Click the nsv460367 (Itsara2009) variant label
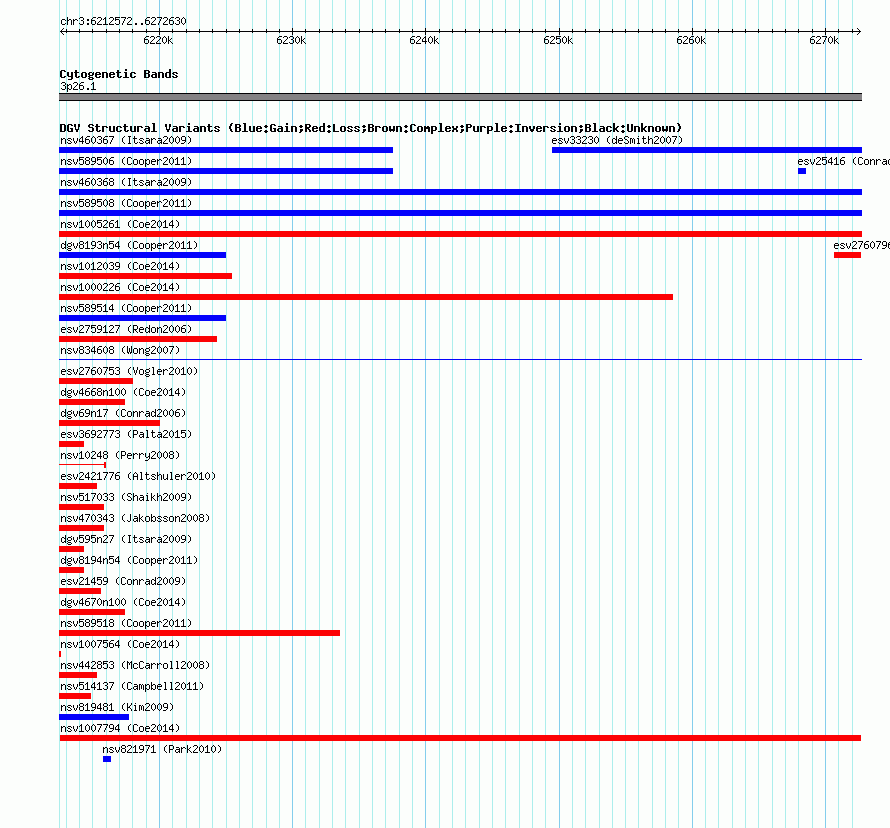This screenshot has width=890, height=828. pos(126,140)
